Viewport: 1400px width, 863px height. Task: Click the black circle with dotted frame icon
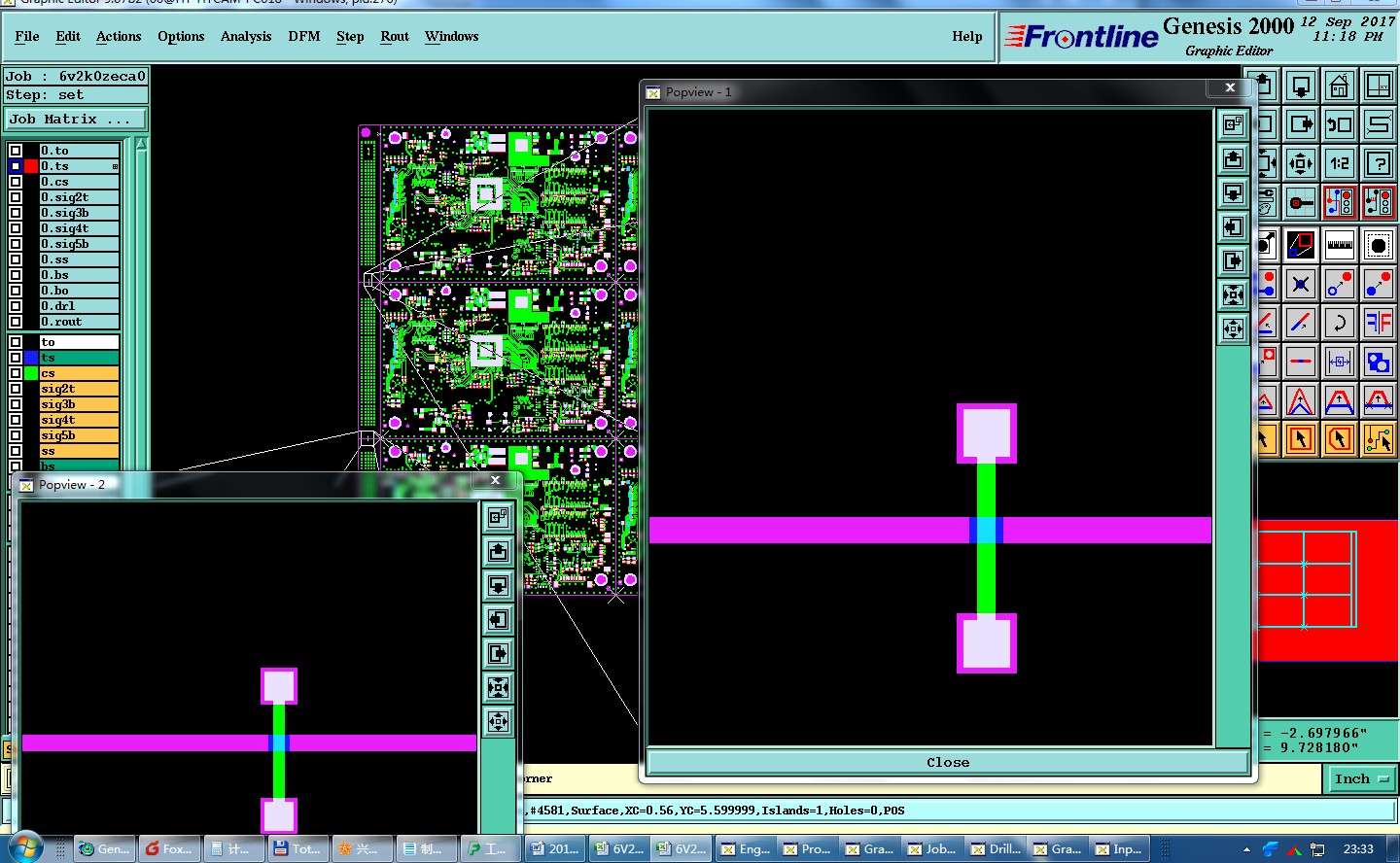pyautogui.click(x=1379, y=245)
